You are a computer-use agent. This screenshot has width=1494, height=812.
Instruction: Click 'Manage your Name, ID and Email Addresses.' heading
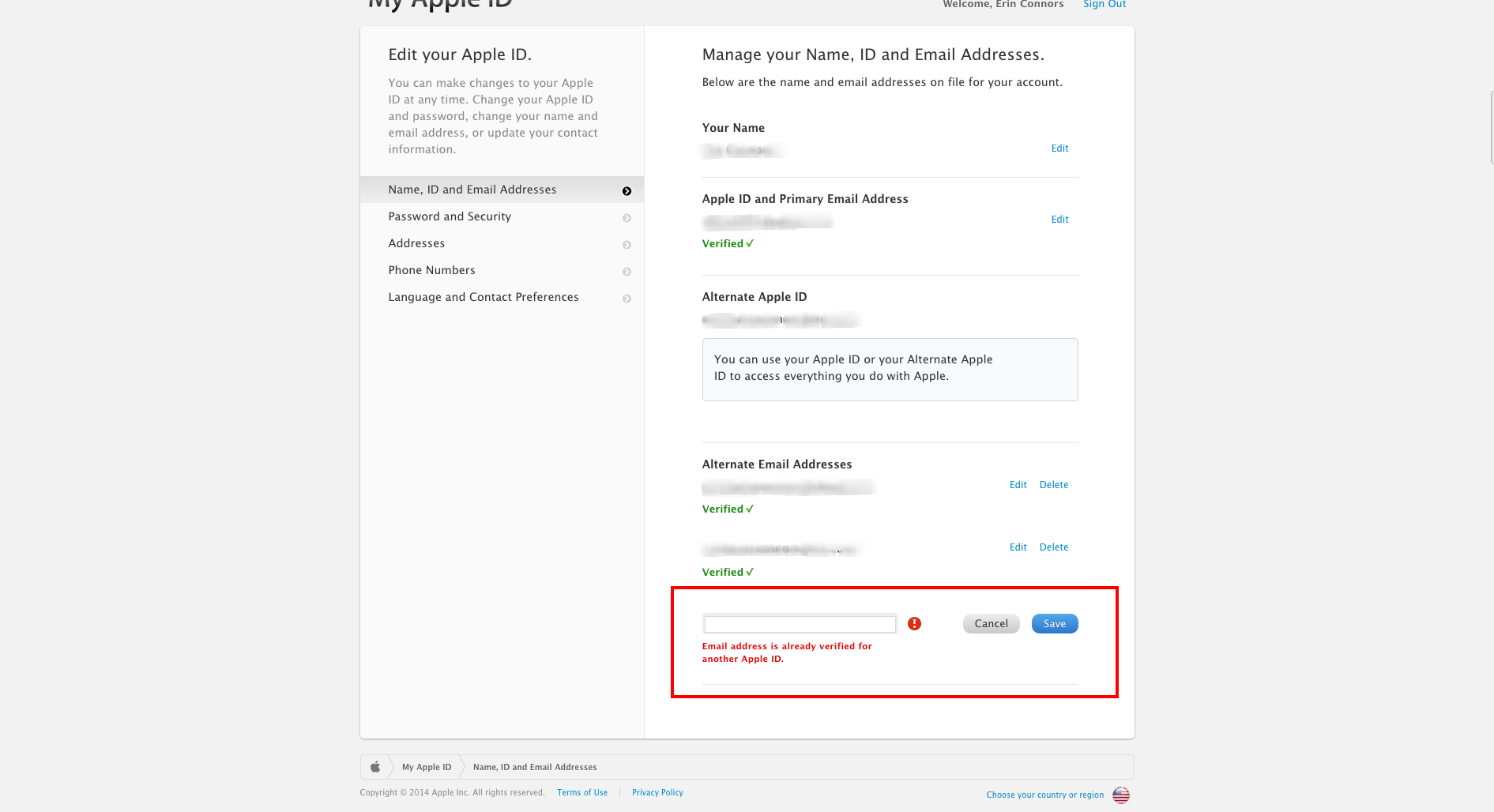pyautogui.click(x=873, y=55)
